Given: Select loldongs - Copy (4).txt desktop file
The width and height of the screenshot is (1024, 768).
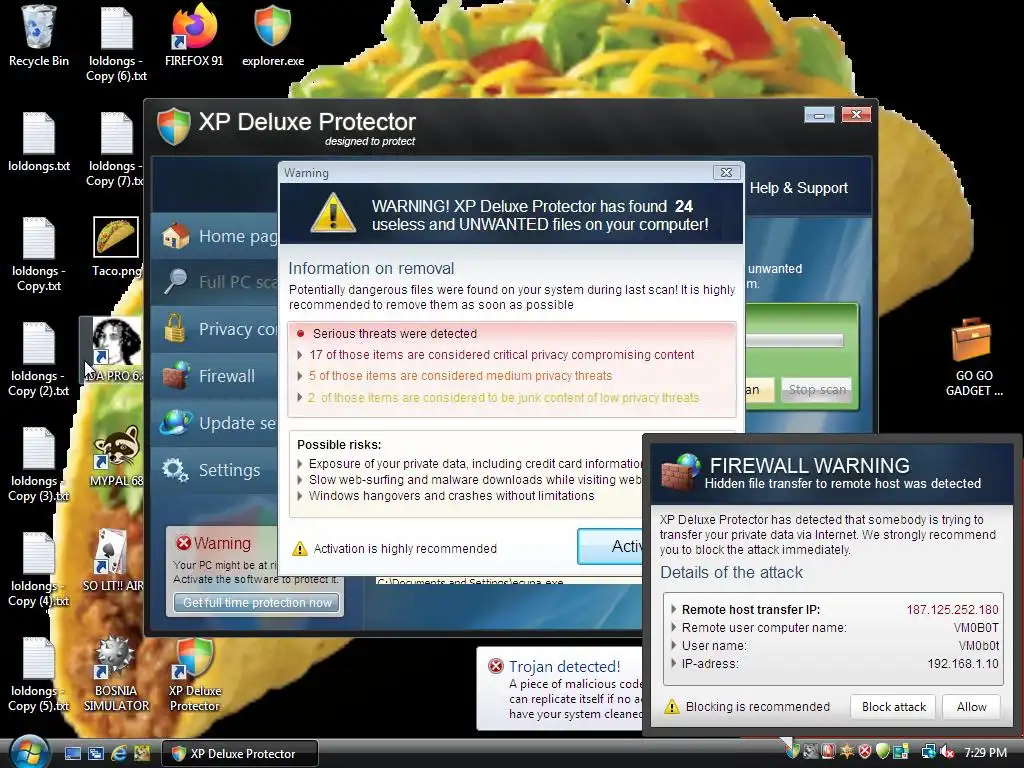Looking at the screenshot, I should click(39, 569).
